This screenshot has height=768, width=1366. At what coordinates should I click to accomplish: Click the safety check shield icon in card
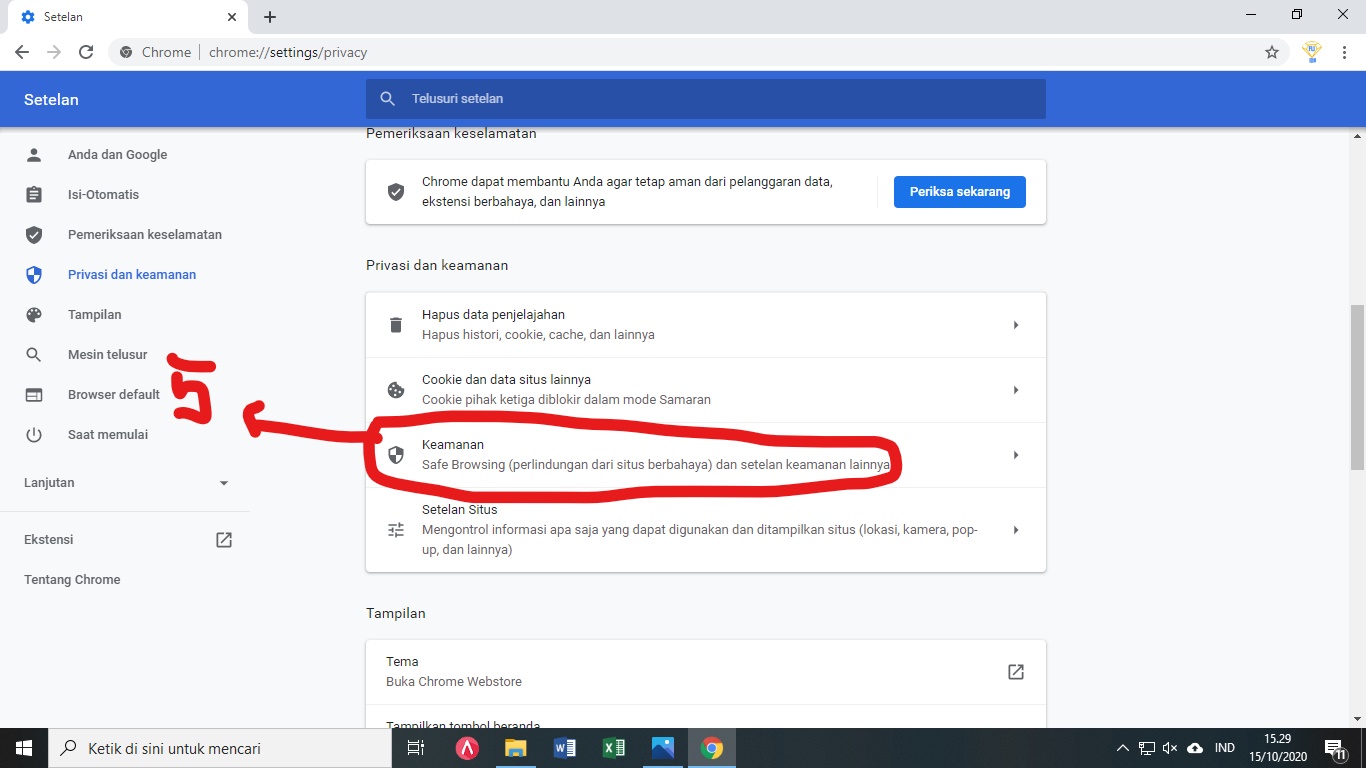coord(396,191)
